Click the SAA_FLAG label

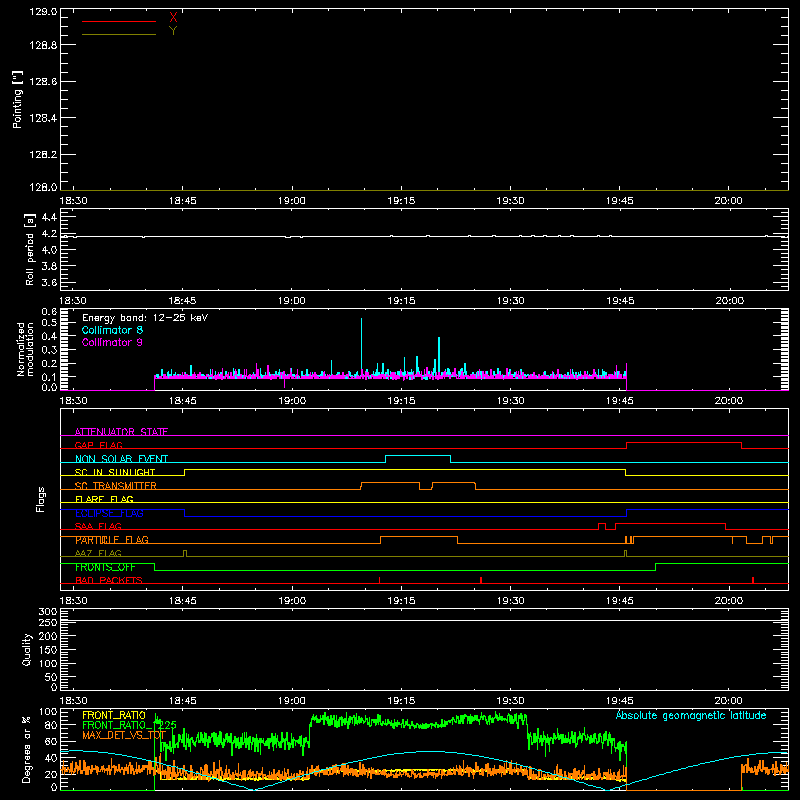[x=98, y=526]
